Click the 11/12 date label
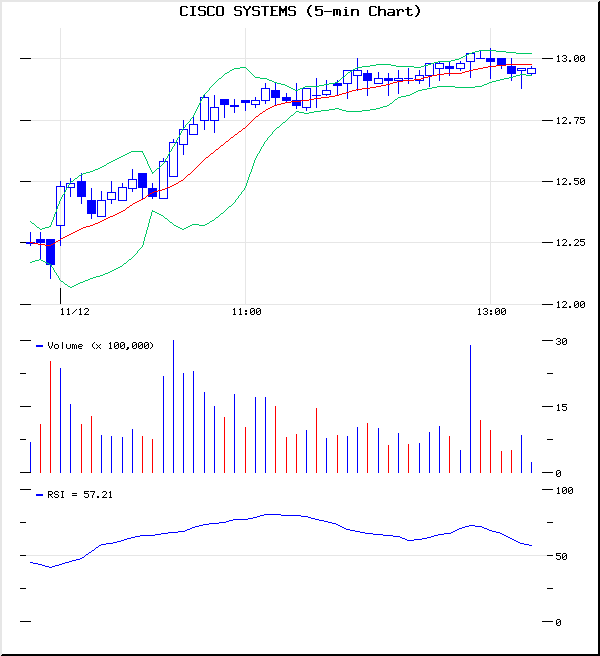The image size is (600, 656). pos(74,312)
